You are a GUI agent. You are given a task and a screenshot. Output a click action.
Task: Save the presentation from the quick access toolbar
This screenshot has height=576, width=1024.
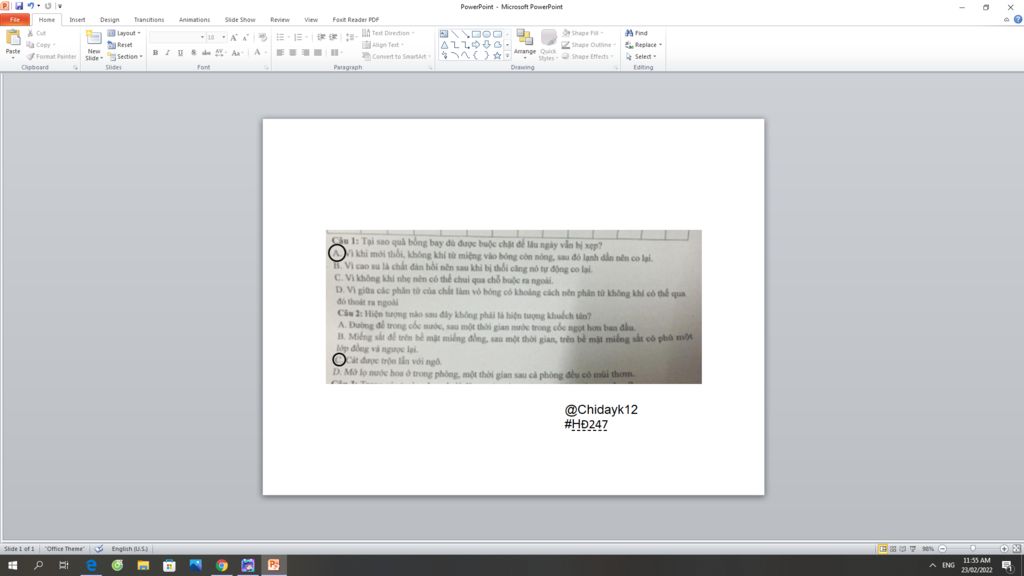(x=19, y=6)
